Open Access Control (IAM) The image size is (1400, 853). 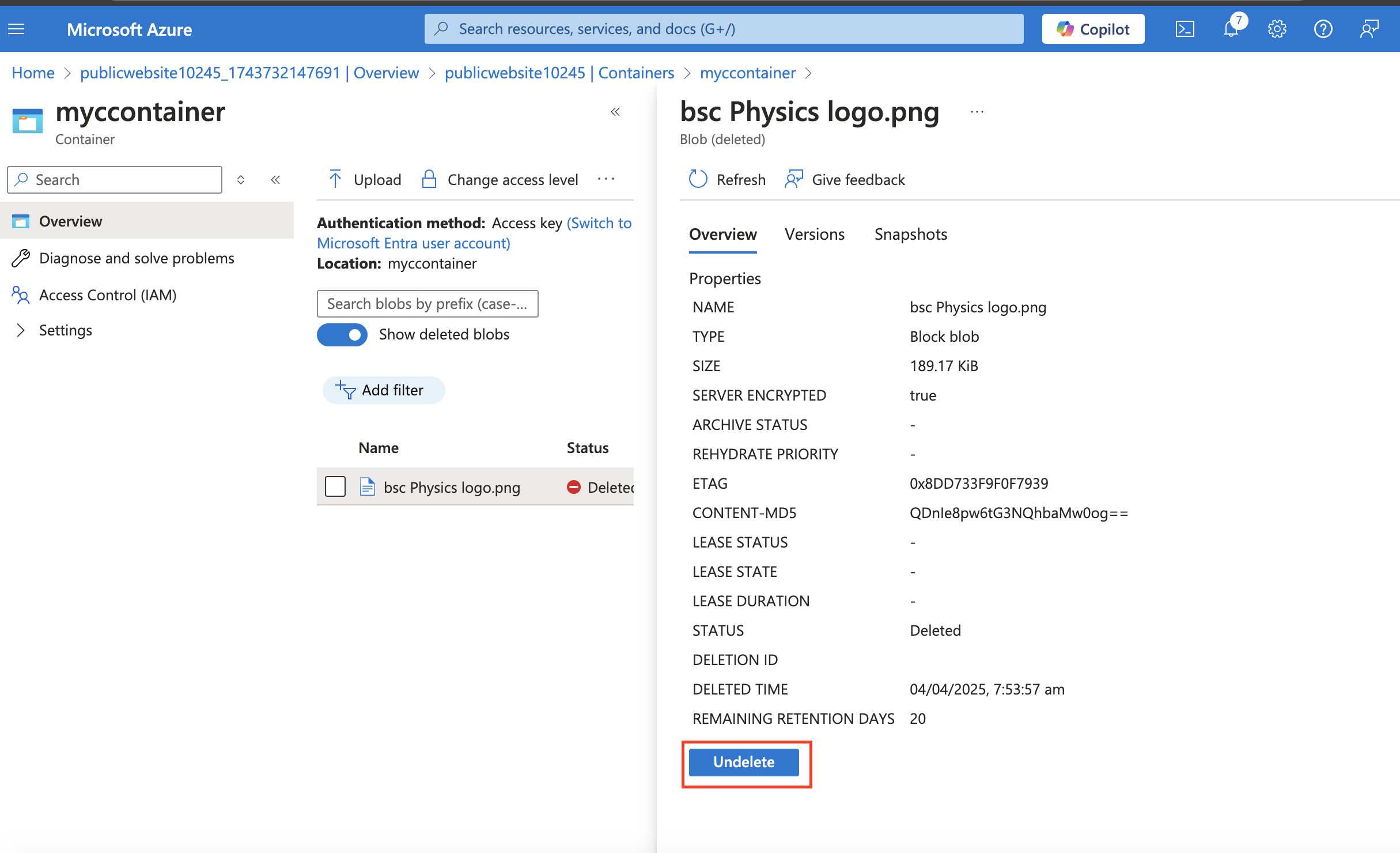(x=108, y=295)
